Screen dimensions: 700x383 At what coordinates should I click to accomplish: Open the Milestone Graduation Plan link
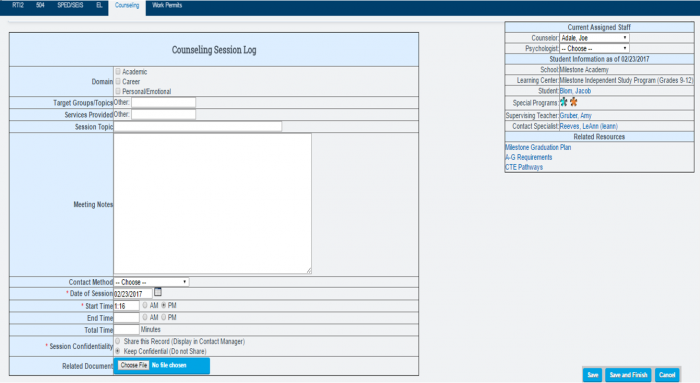[538, 147]
